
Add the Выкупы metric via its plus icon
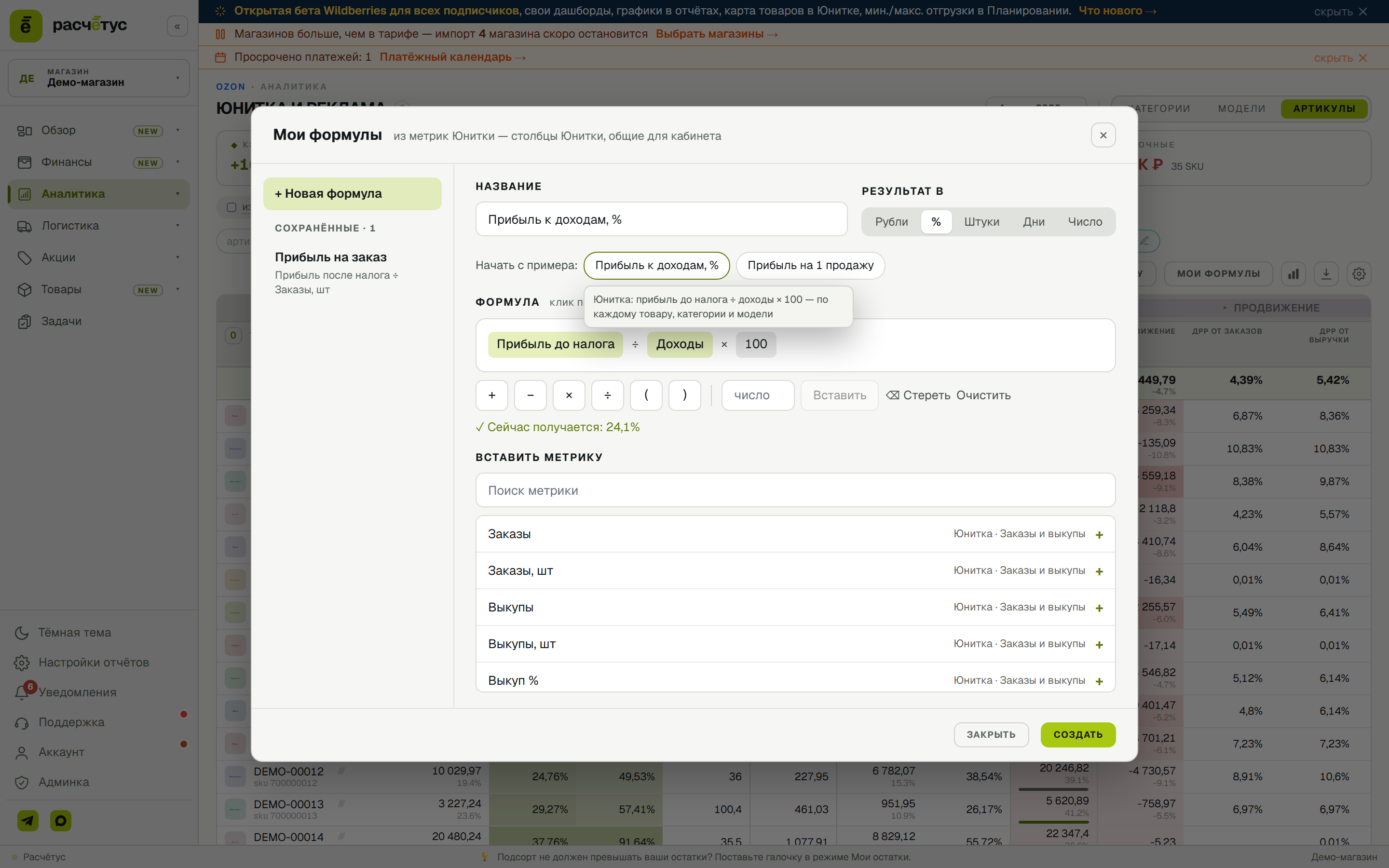1099,608
